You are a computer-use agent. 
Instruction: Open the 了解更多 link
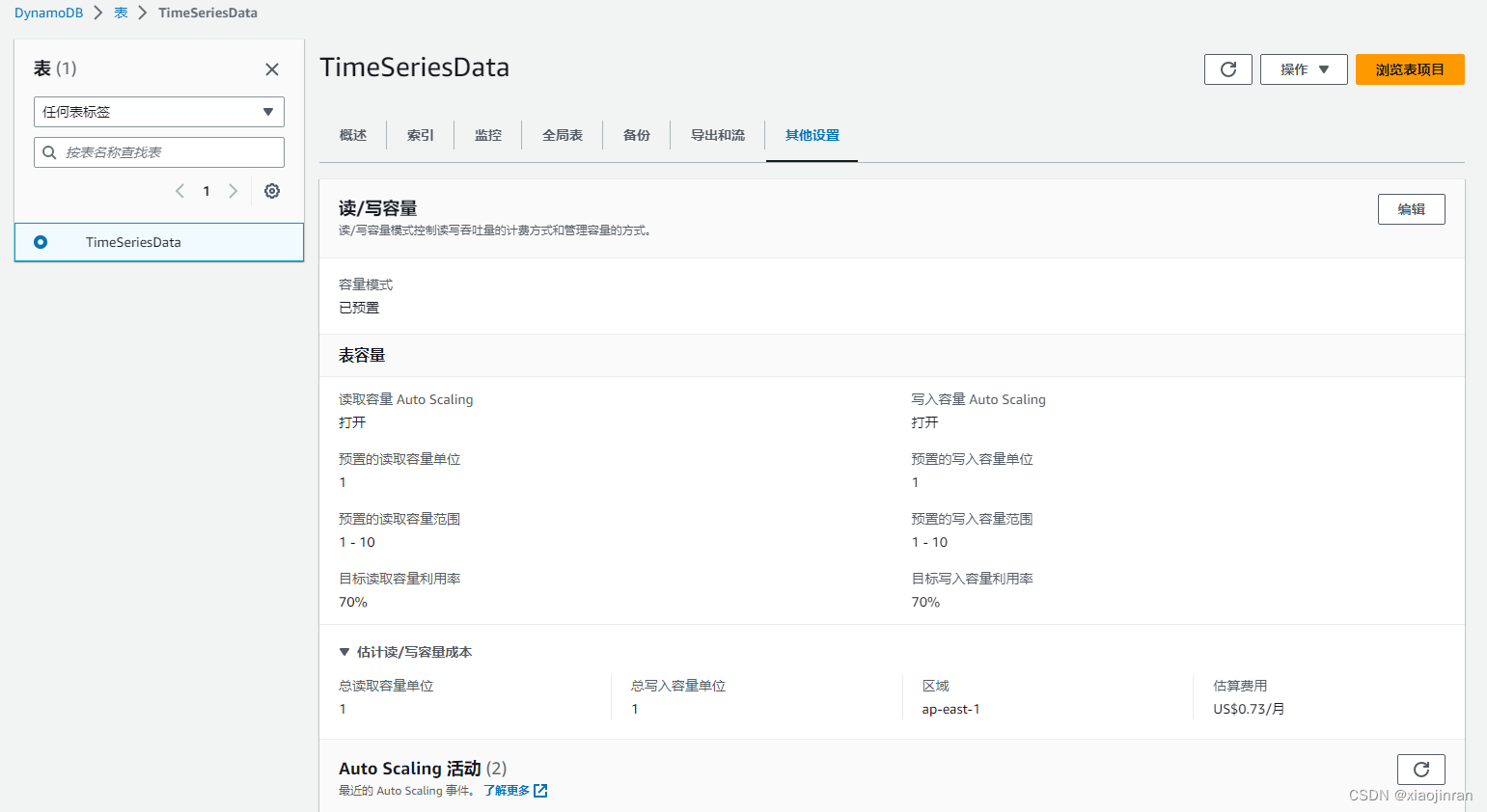507,791
